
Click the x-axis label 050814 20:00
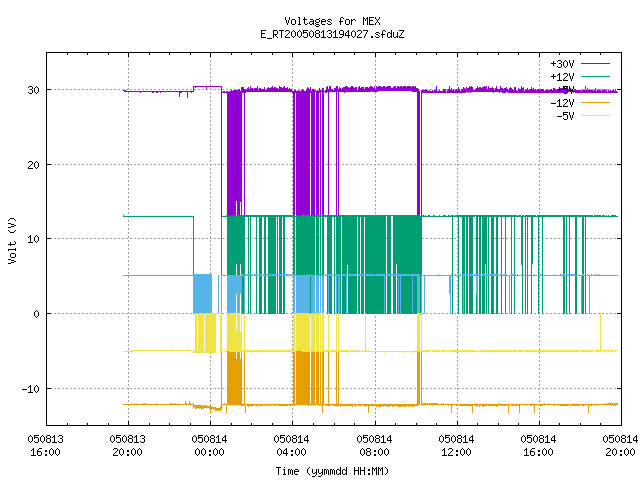coord(620,446)
